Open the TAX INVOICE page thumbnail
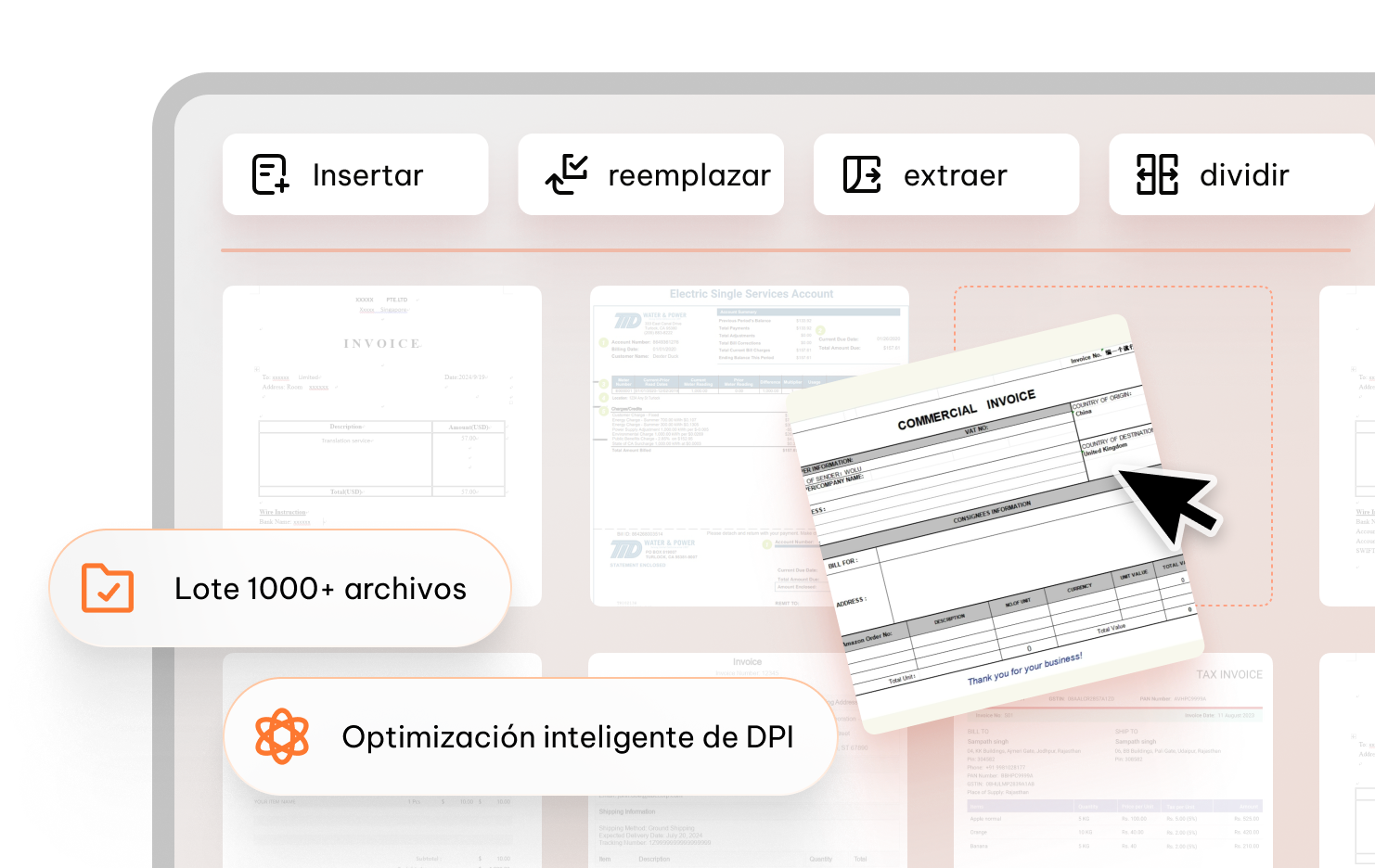The width and height of the screenshot is (1375, 868). pos(1113,760)
